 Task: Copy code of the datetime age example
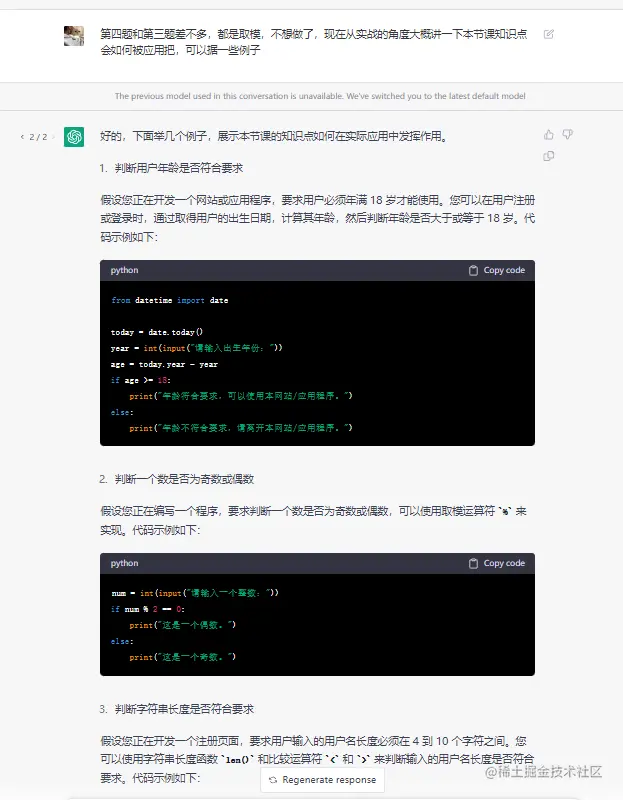point(497,270)
